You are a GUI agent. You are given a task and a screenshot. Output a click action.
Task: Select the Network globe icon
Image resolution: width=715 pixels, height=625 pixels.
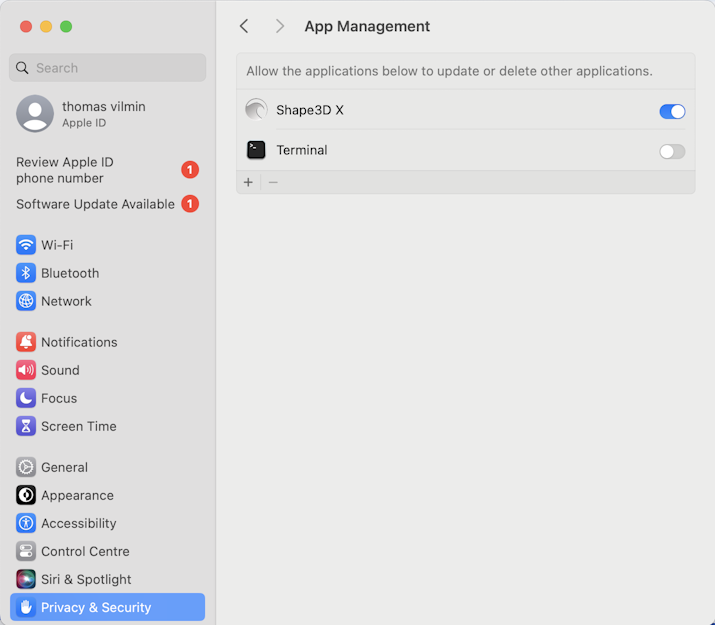tap(26, 301)
